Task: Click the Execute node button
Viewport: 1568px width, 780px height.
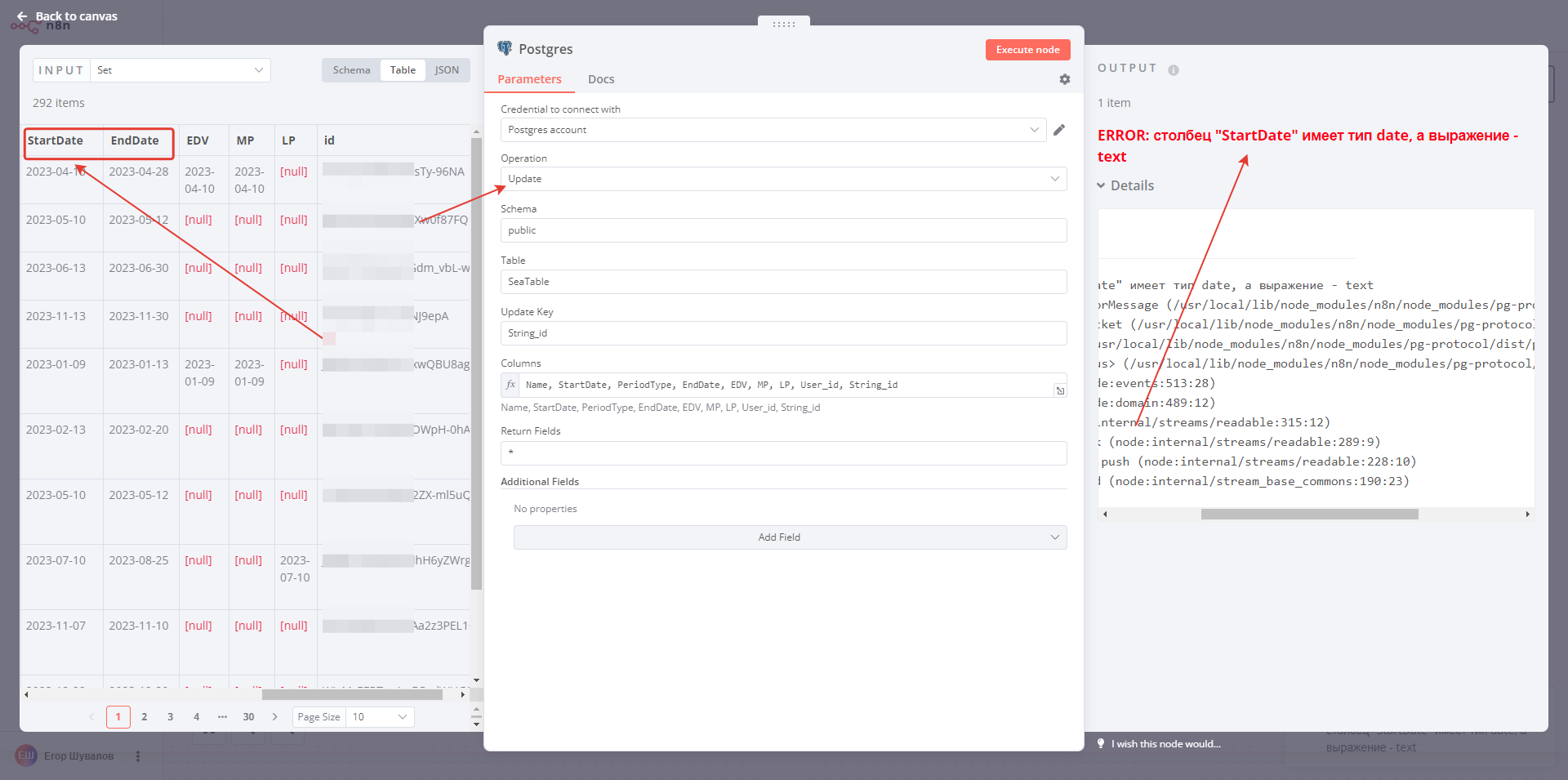Action: [x=1027, y=49]
